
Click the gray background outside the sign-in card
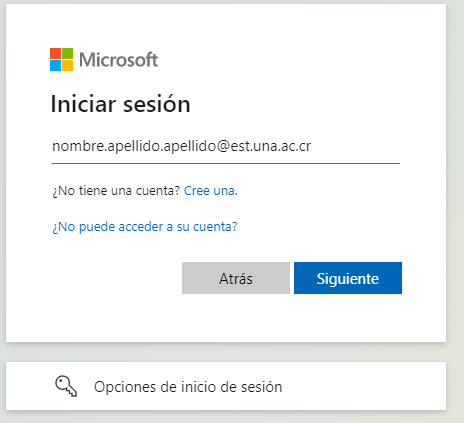tap(455, 200)
